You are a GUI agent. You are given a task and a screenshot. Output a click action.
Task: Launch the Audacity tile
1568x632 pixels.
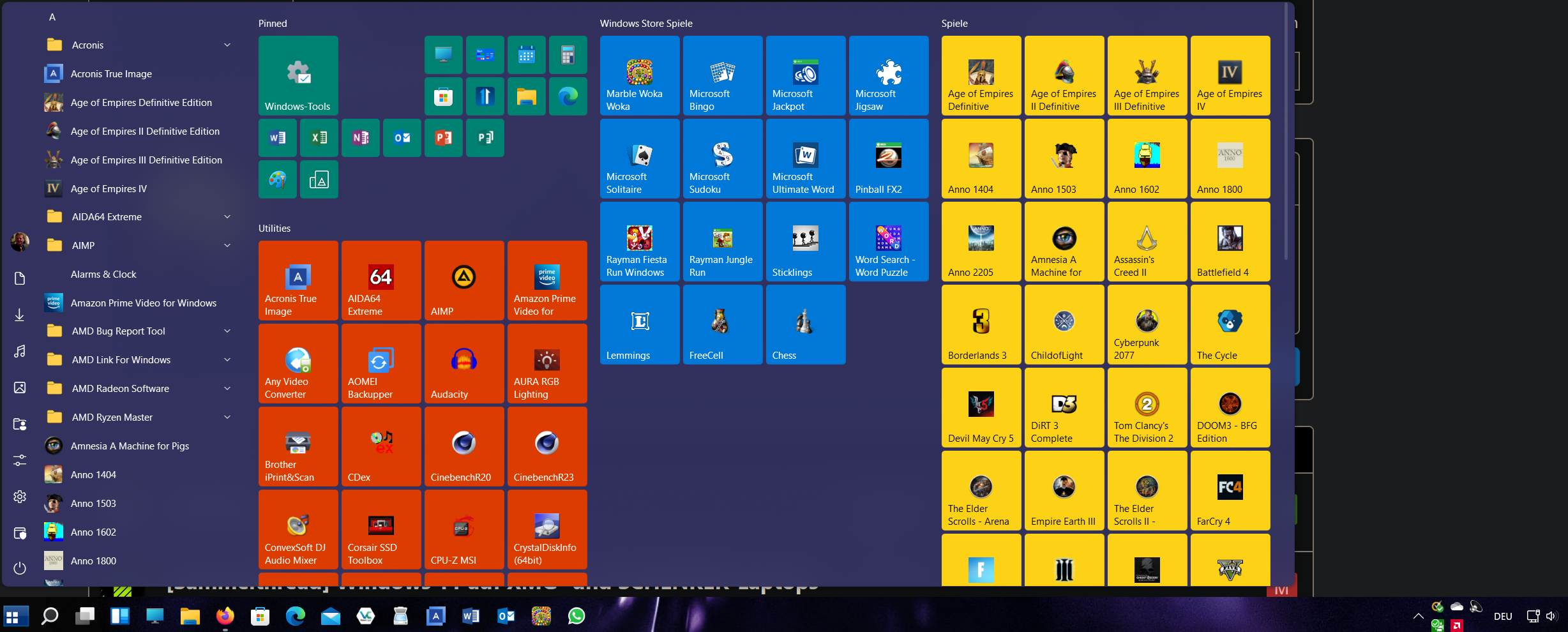tap(464, 363)
